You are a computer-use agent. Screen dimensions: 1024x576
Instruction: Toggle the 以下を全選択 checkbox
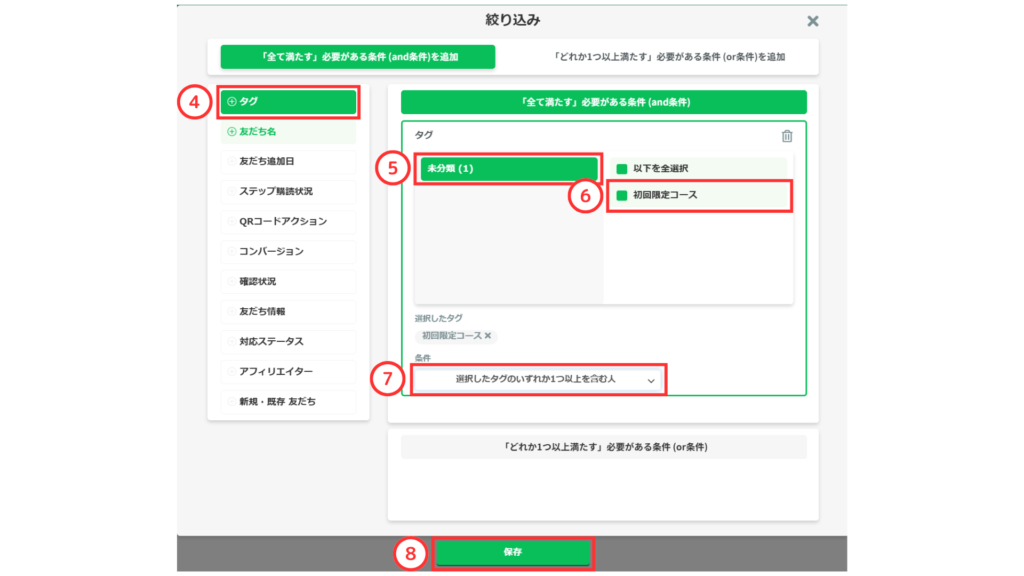point(621,169)
